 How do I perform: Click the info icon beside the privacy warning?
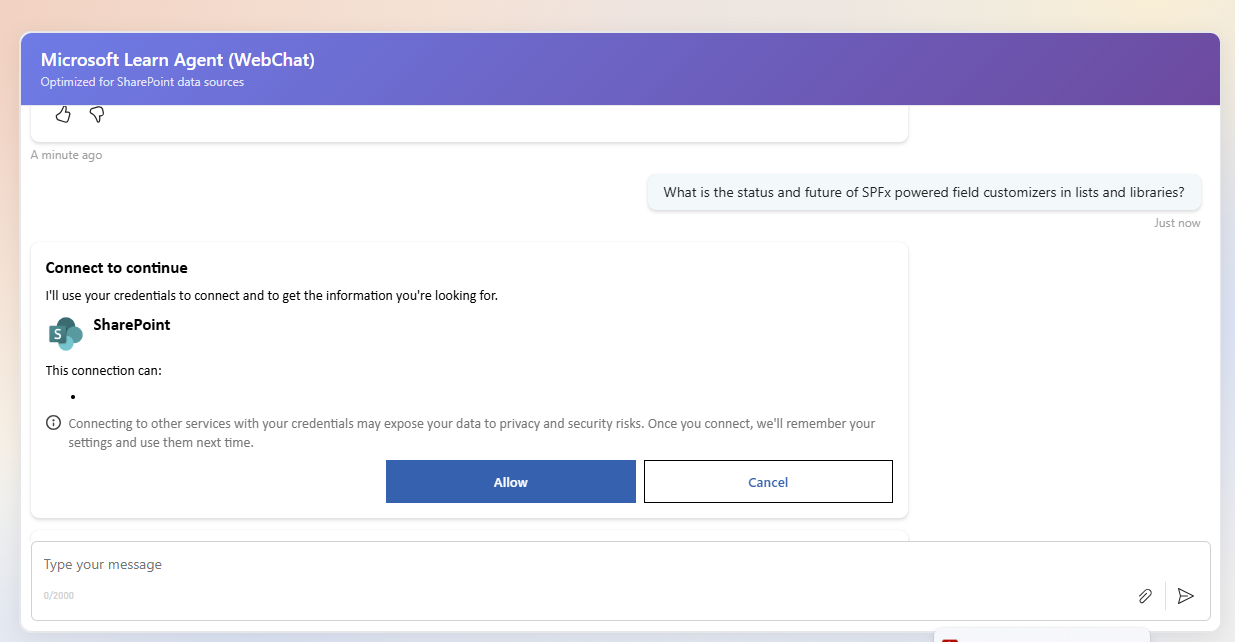pyautogui.click(x=53, y=422)
